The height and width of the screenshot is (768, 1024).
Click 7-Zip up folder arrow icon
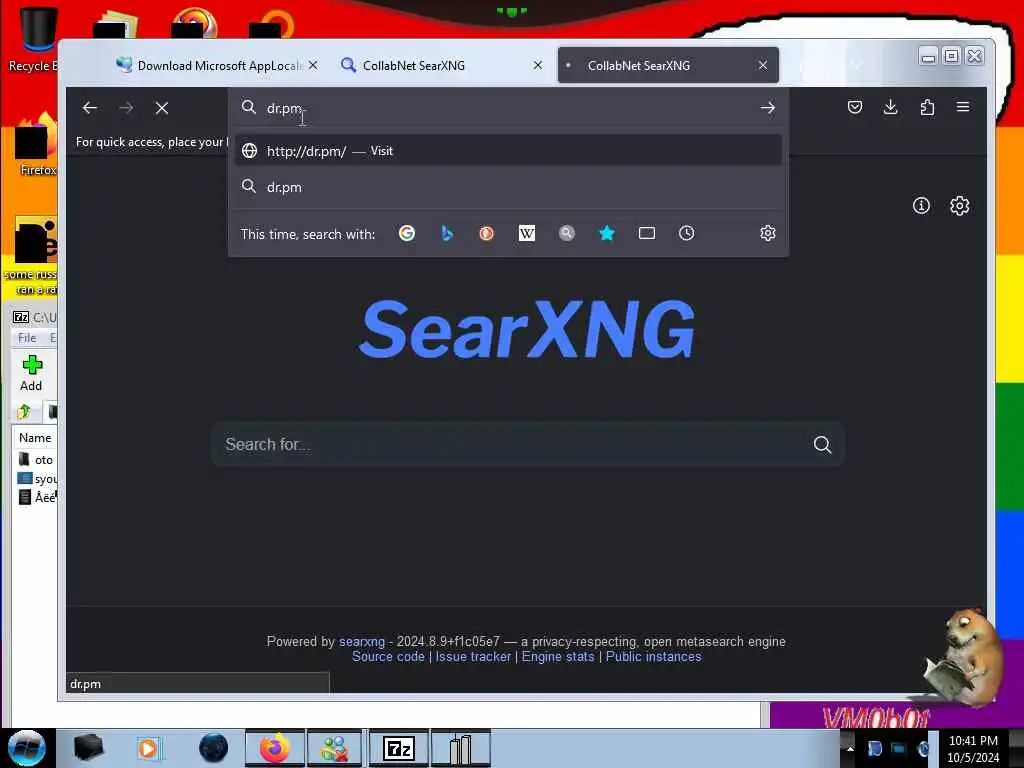(x=24, y=411)
